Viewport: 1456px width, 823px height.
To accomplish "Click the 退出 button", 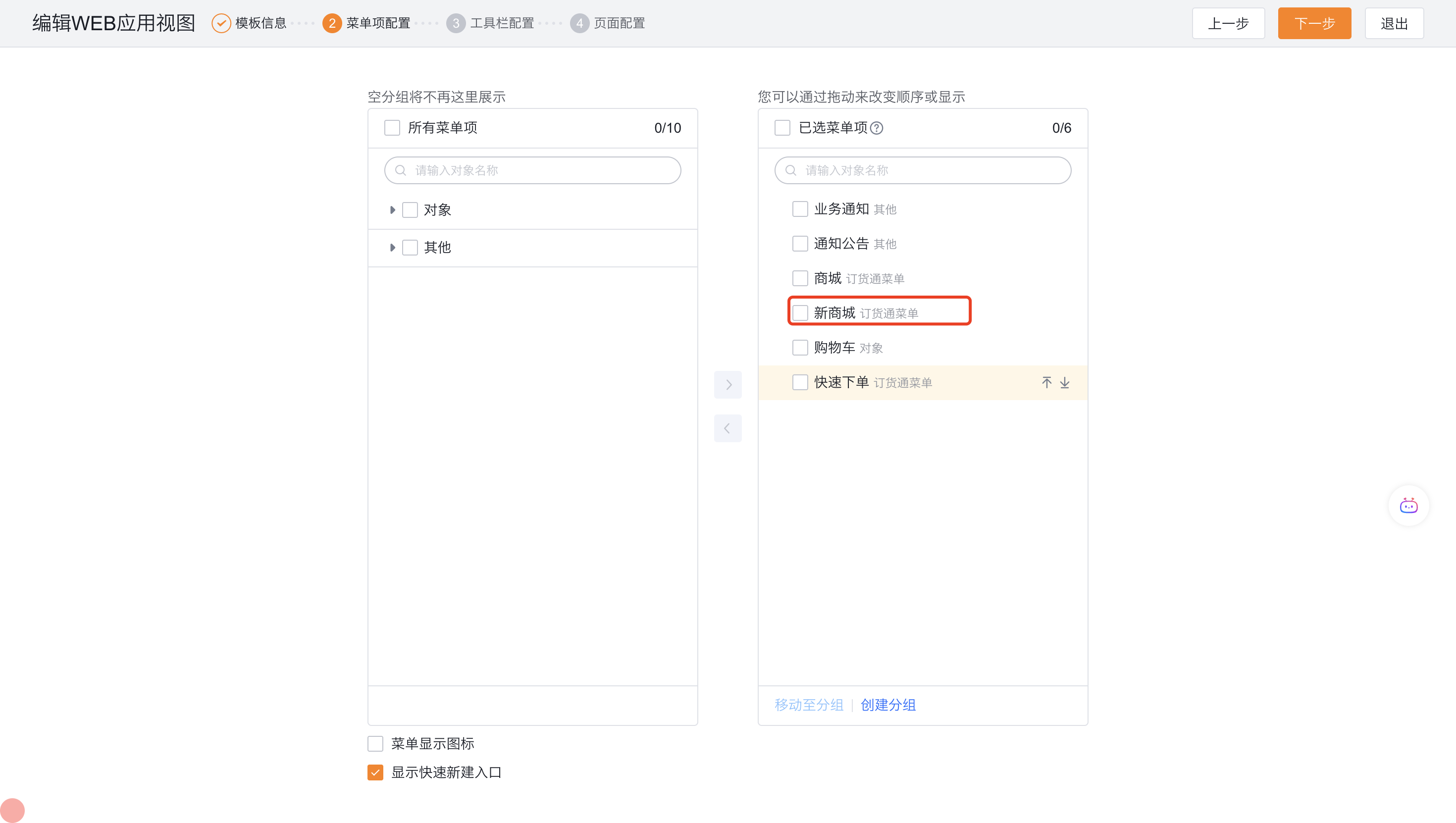I will [1394, 23].
